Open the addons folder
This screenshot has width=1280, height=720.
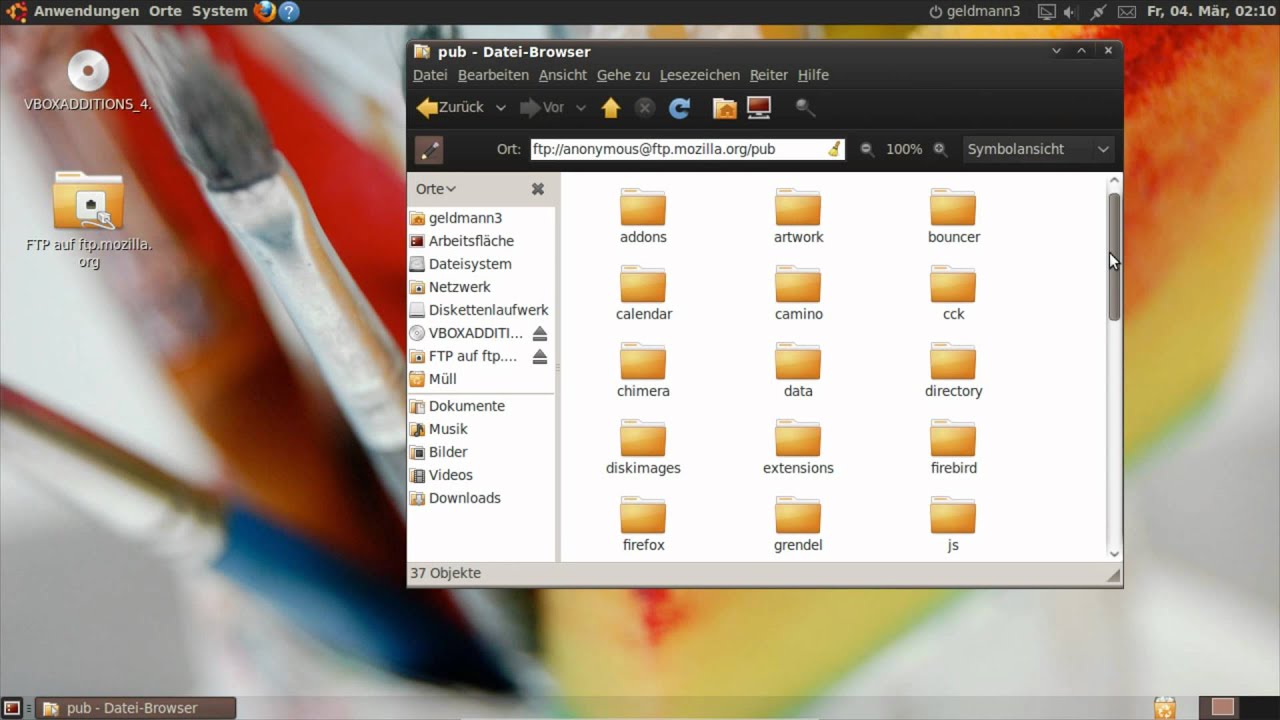643,216
